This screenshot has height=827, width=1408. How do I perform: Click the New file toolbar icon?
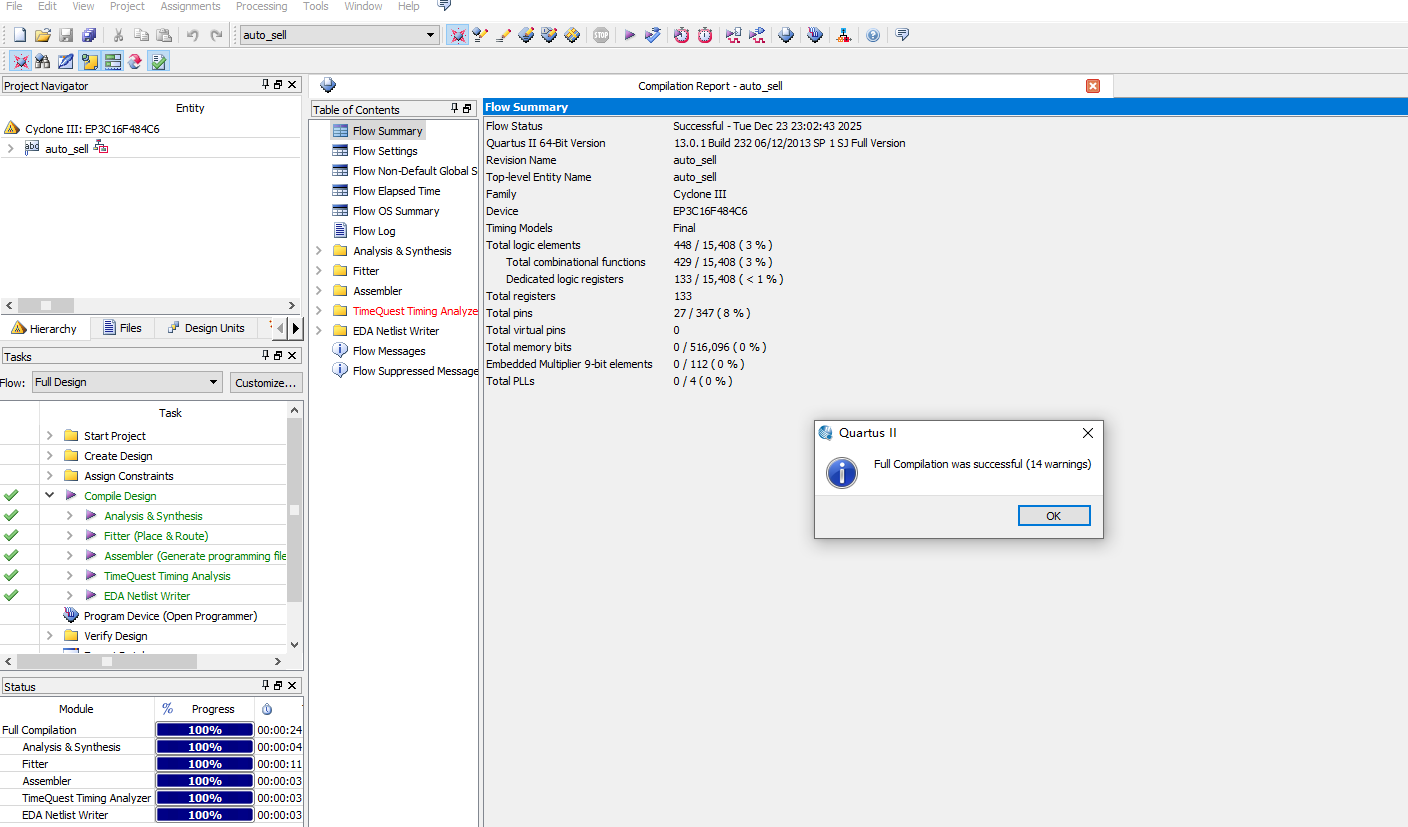click(19, 35)
